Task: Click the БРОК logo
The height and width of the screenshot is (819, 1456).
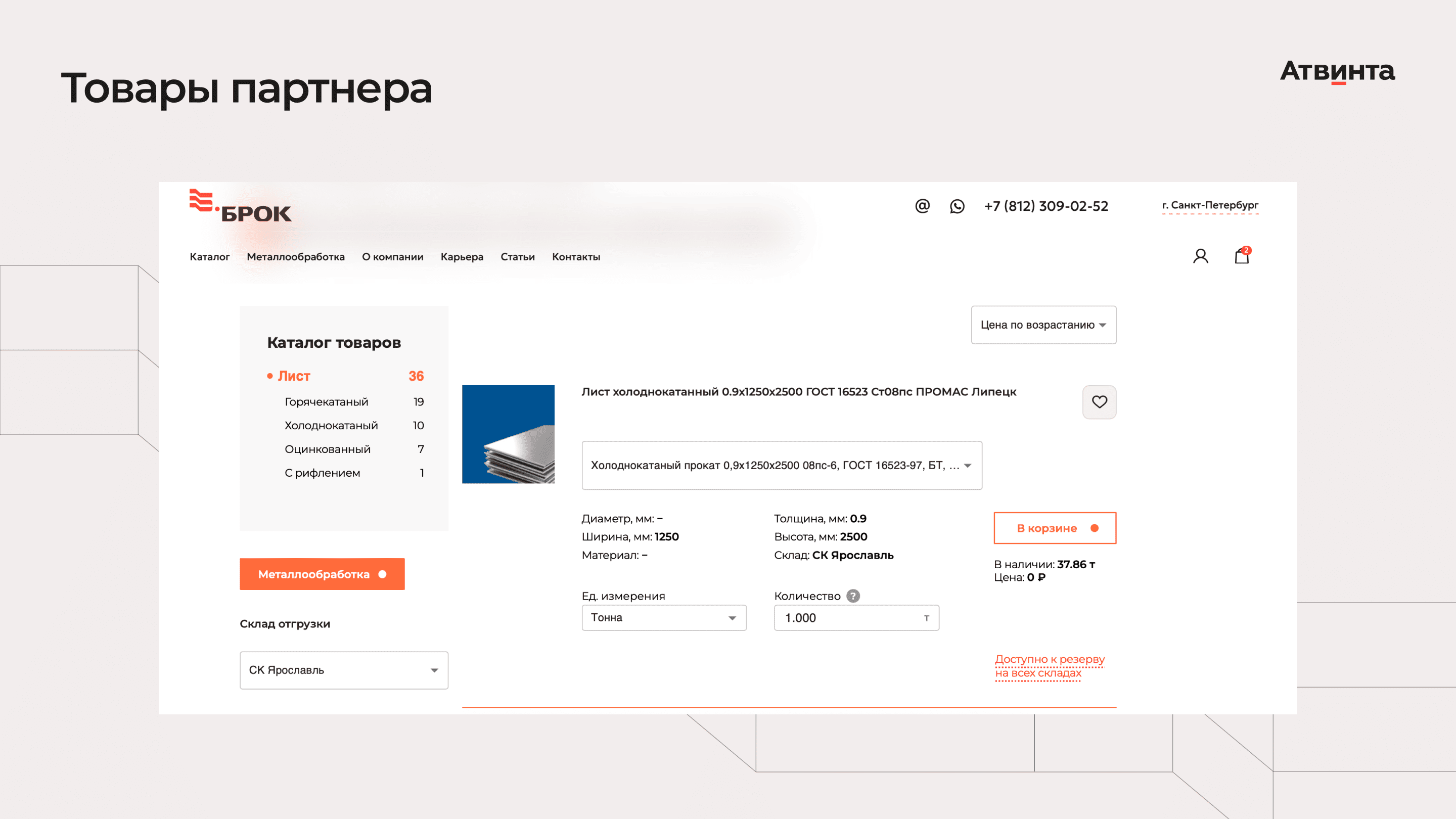Action: [x=240, y=206]
